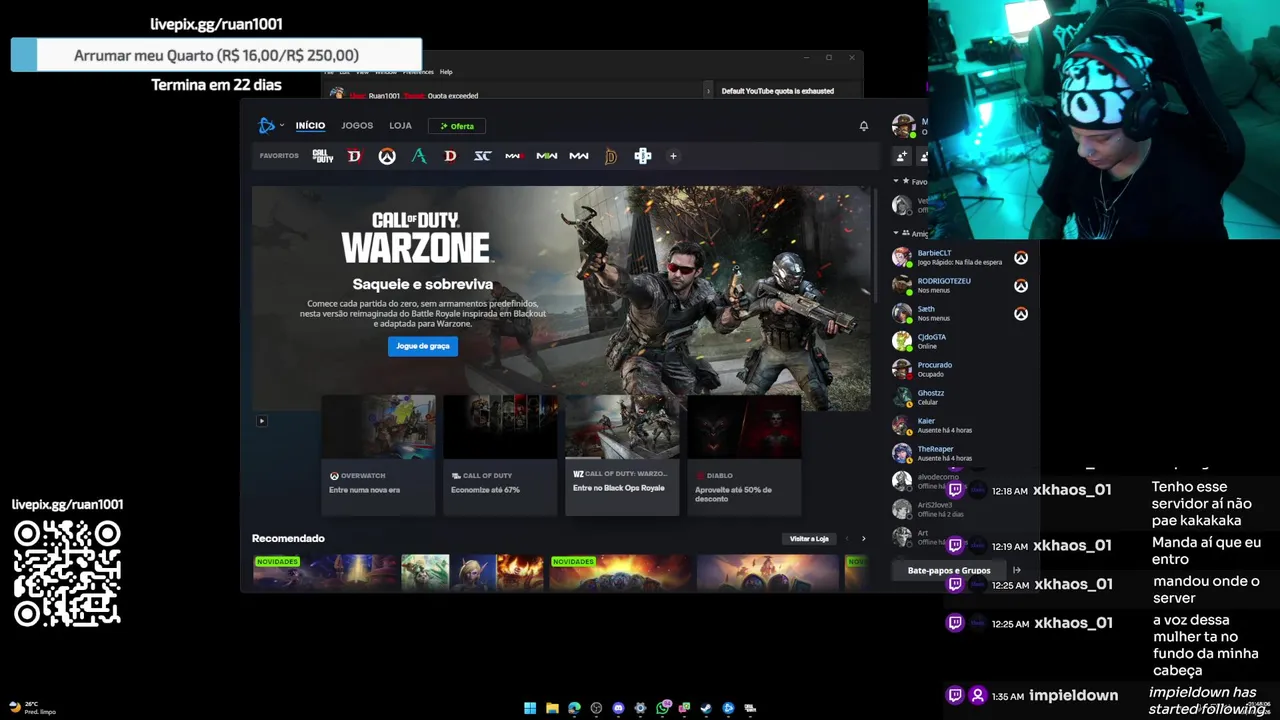Click Overwatch icon next to Sæth

coord(1021,314)
